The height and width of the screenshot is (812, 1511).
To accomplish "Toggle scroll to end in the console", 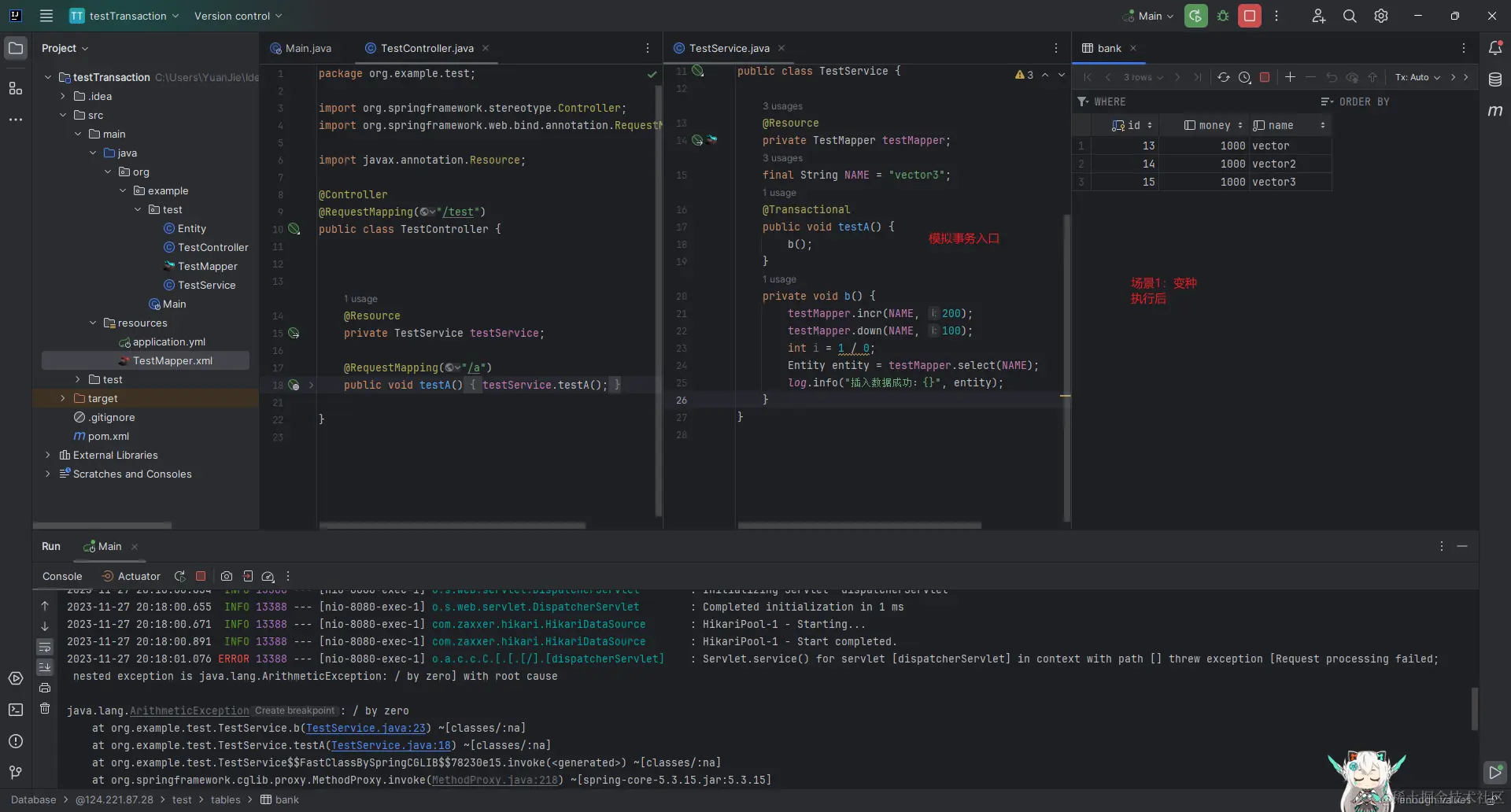I will pos(45,667).
